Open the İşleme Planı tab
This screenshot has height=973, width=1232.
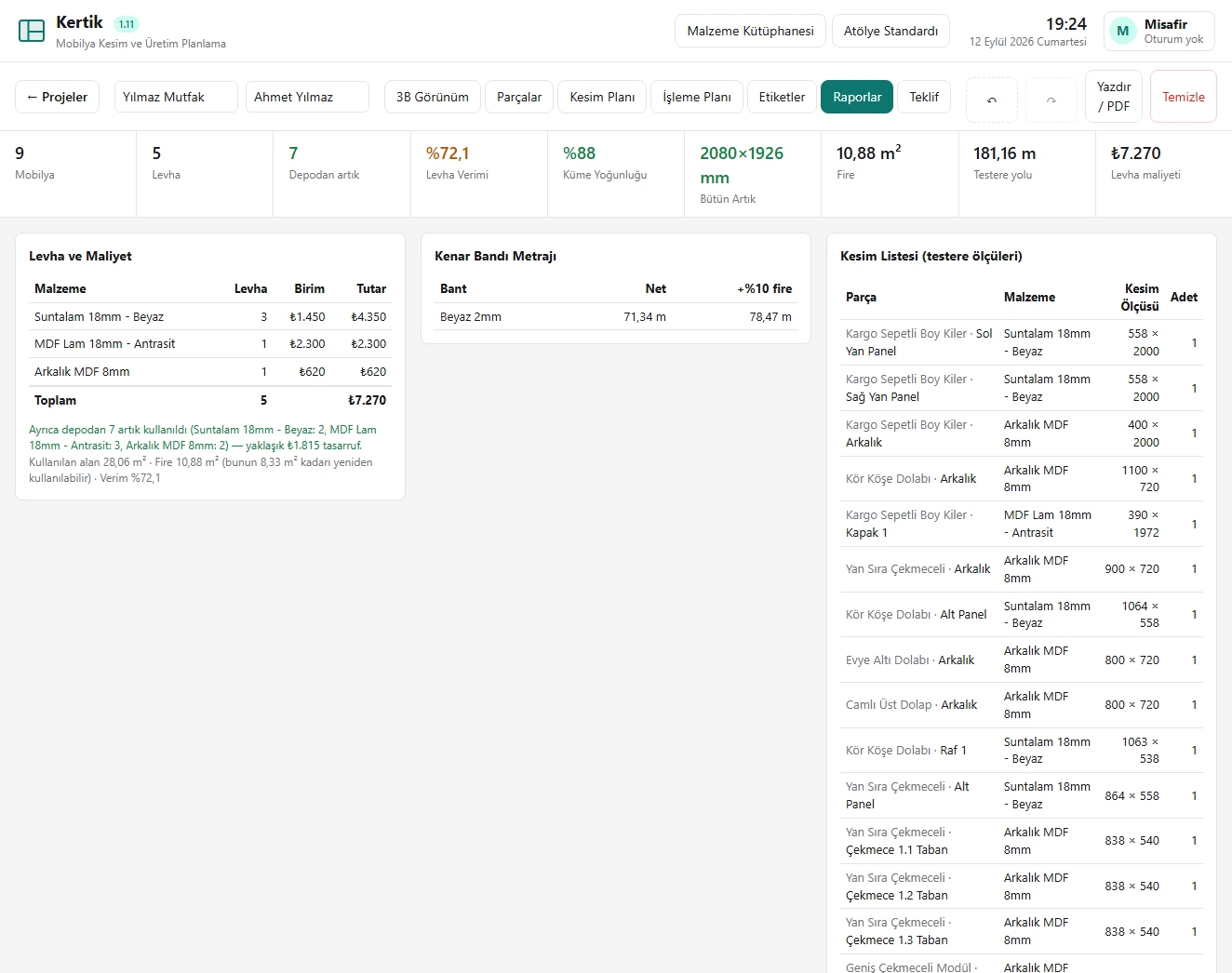pyautogui.click(x=697, y=97)
